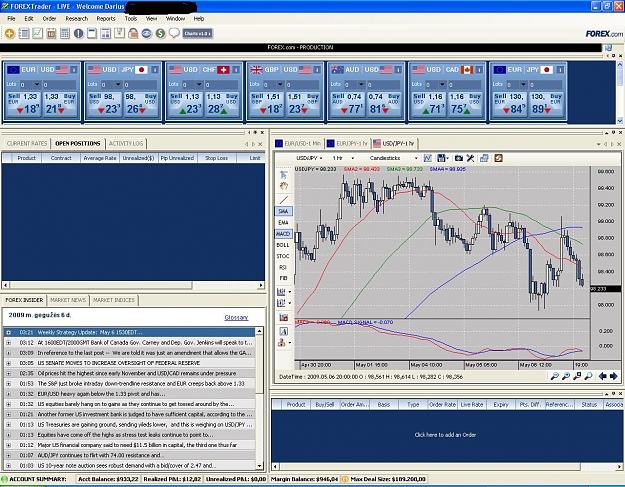Click the Average Rate column header
This screenshot has width=625, height=487.
click(100, 158)
